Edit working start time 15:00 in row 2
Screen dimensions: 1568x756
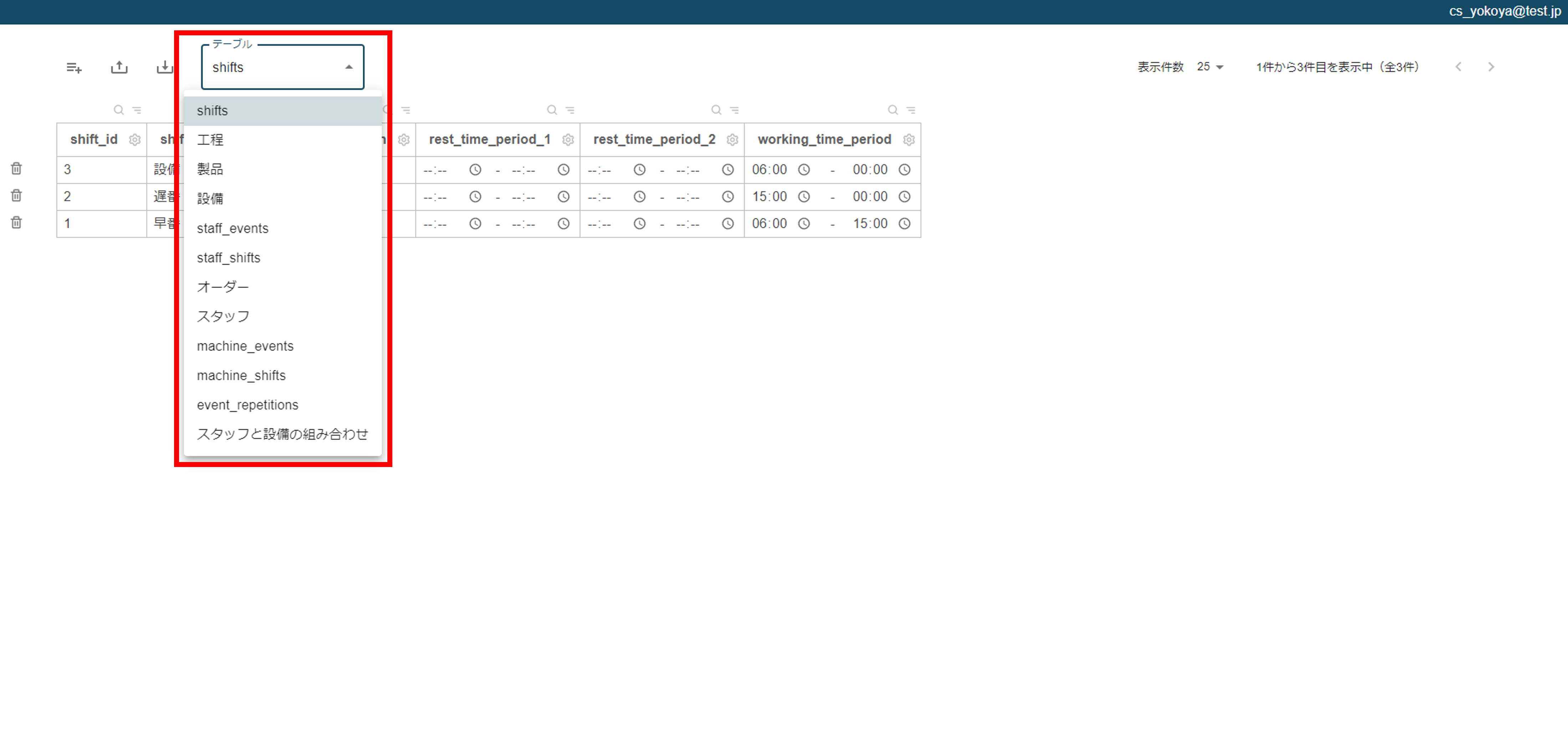(769, 197)
